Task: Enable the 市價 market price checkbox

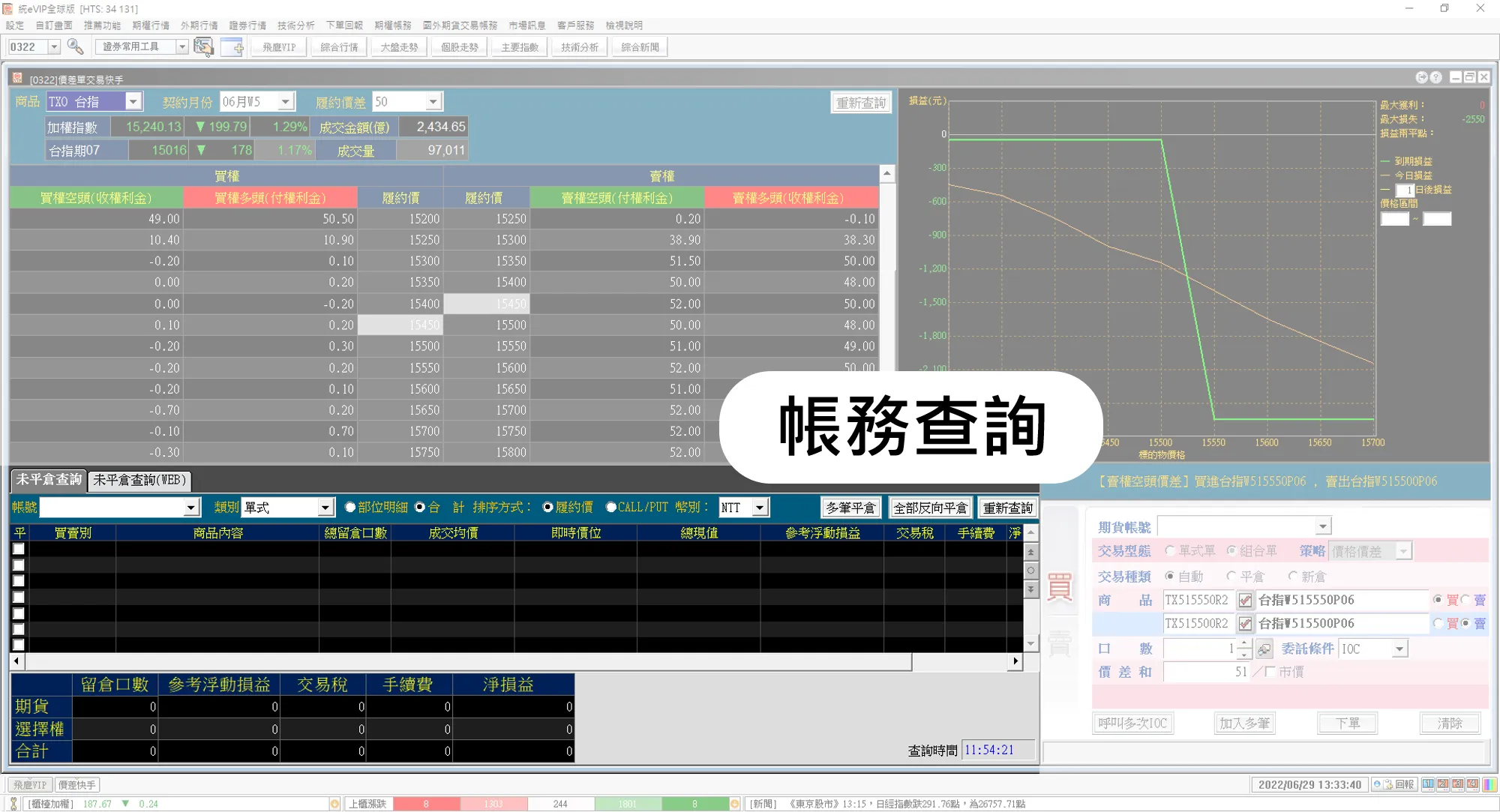Action: (1270, 672)
